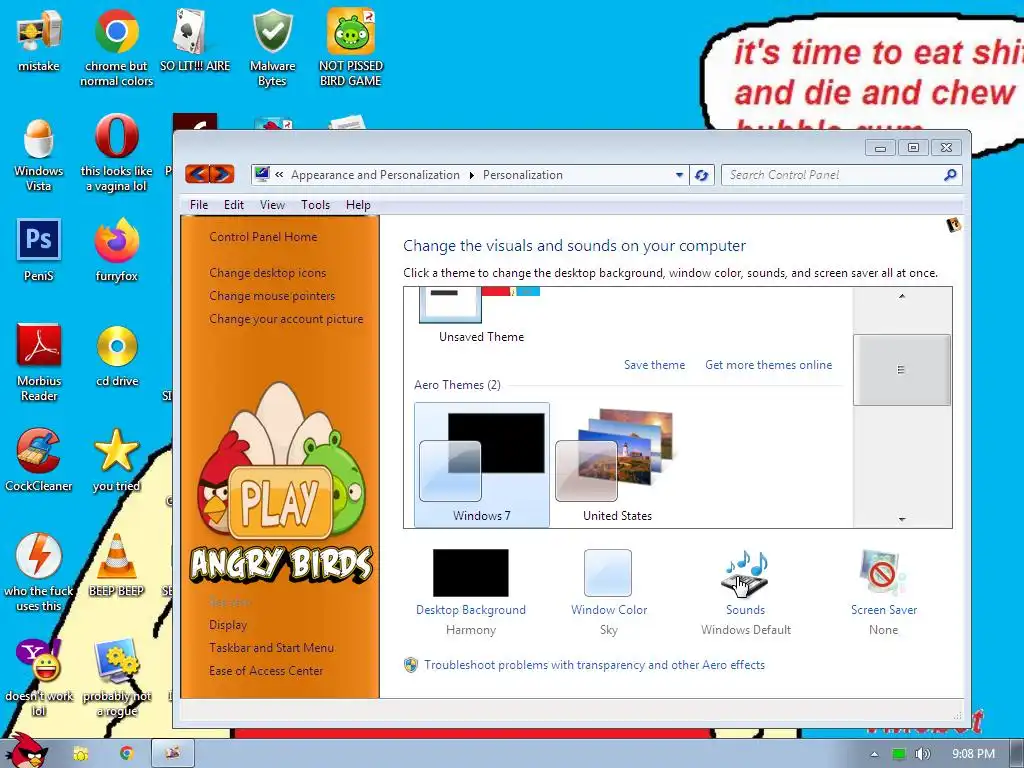1024x768 pixels.
Task: Click the Personalization breadcrumb segment
Action: click(x=522, y=175)
